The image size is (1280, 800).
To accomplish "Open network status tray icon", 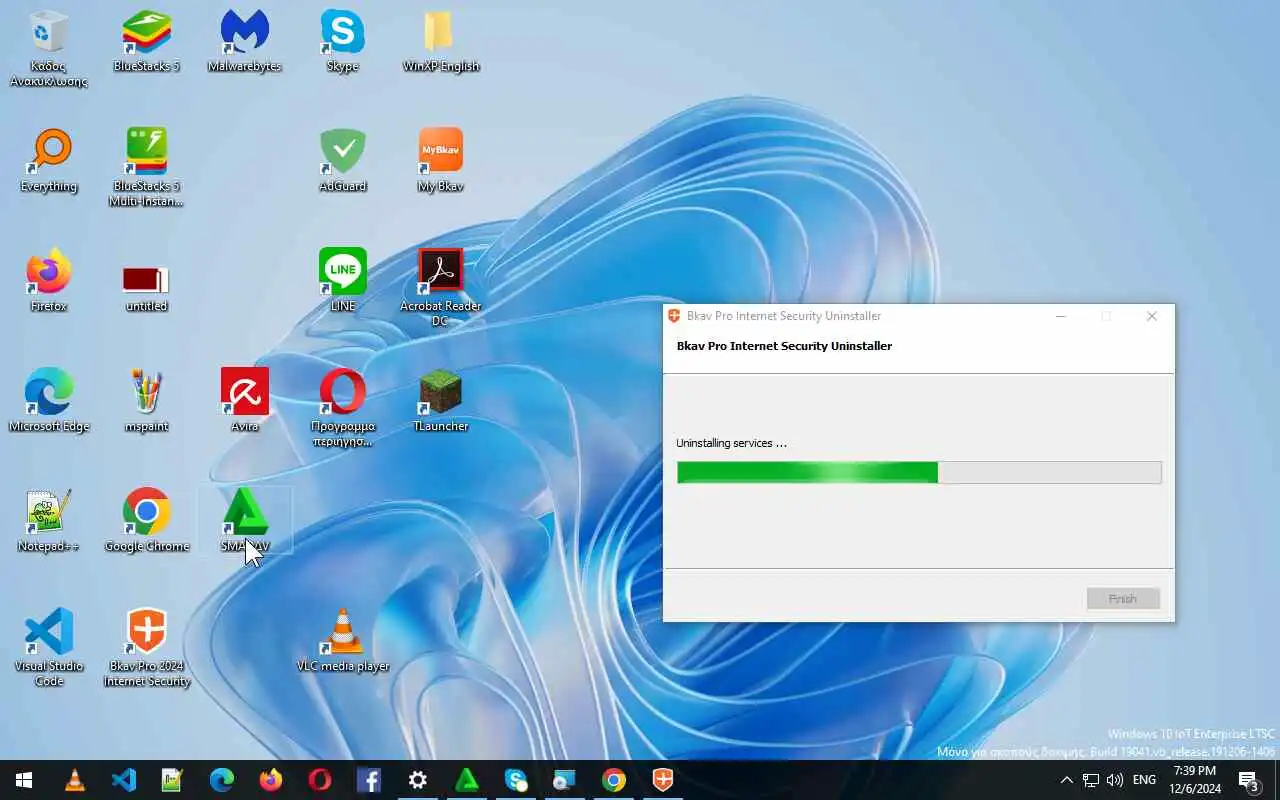I will (1091, 780).
